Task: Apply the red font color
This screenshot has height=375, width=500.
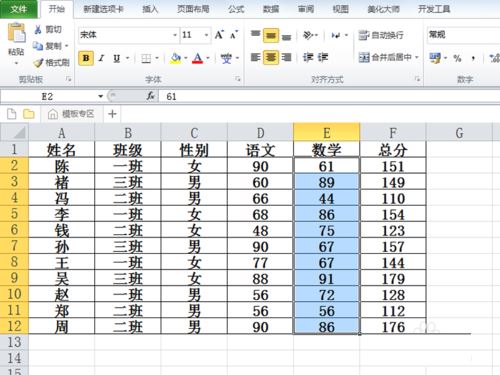Action: pyautogui.click(x=197, y=58)
